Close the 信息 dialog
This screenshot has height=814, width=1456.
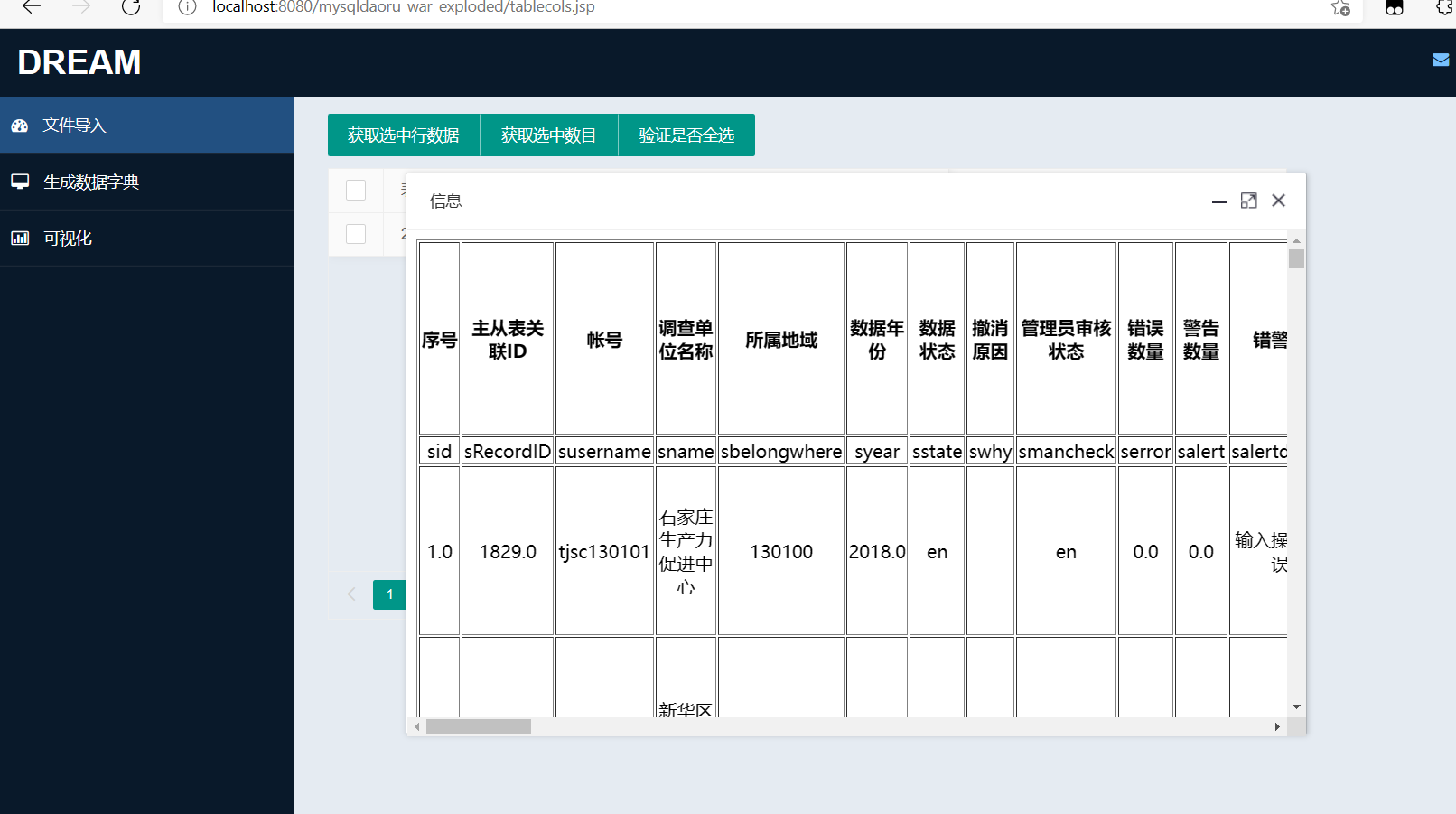point(1278,201)
